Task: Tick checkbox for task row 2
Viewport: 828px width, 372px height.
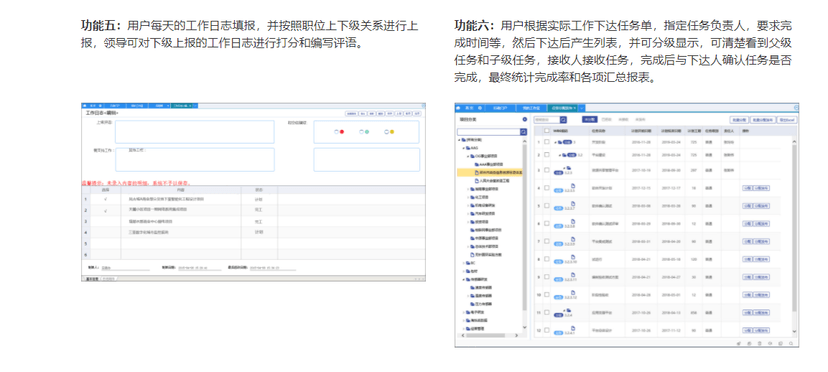Action: [547, 154]
